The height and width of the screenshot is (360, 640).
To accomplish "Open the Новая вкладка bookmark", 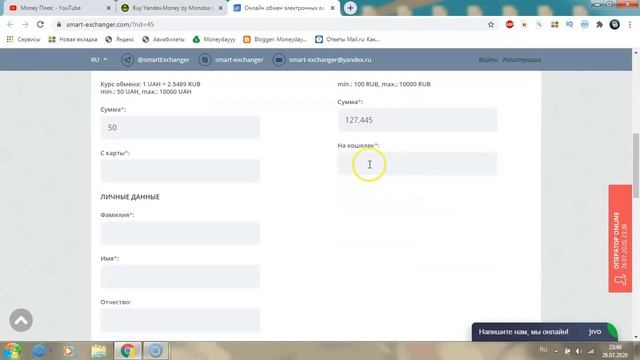I will (x=73, y=39).
